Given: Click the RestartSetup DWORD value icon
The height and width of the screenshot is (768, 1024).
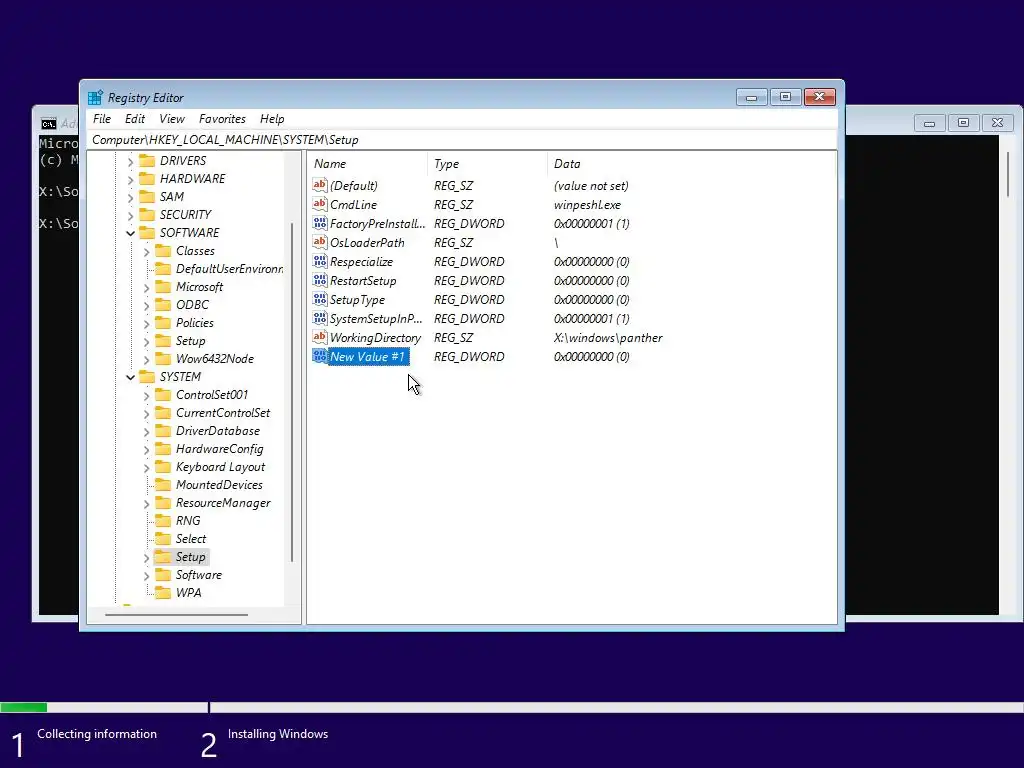Looking at the screenshot, I should click(319, 280).
